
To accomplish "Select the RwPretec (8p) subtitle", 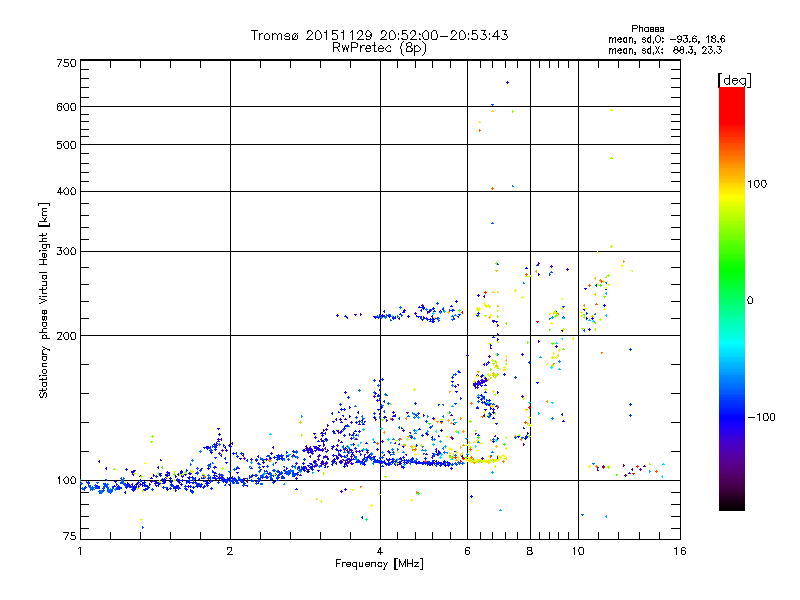I will click(x=379, y=48).
